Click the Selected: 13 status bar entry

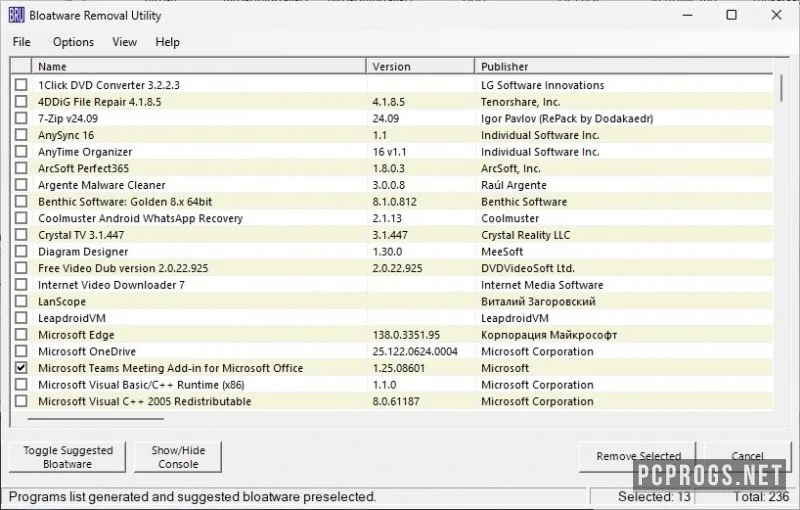click(654, 497)
